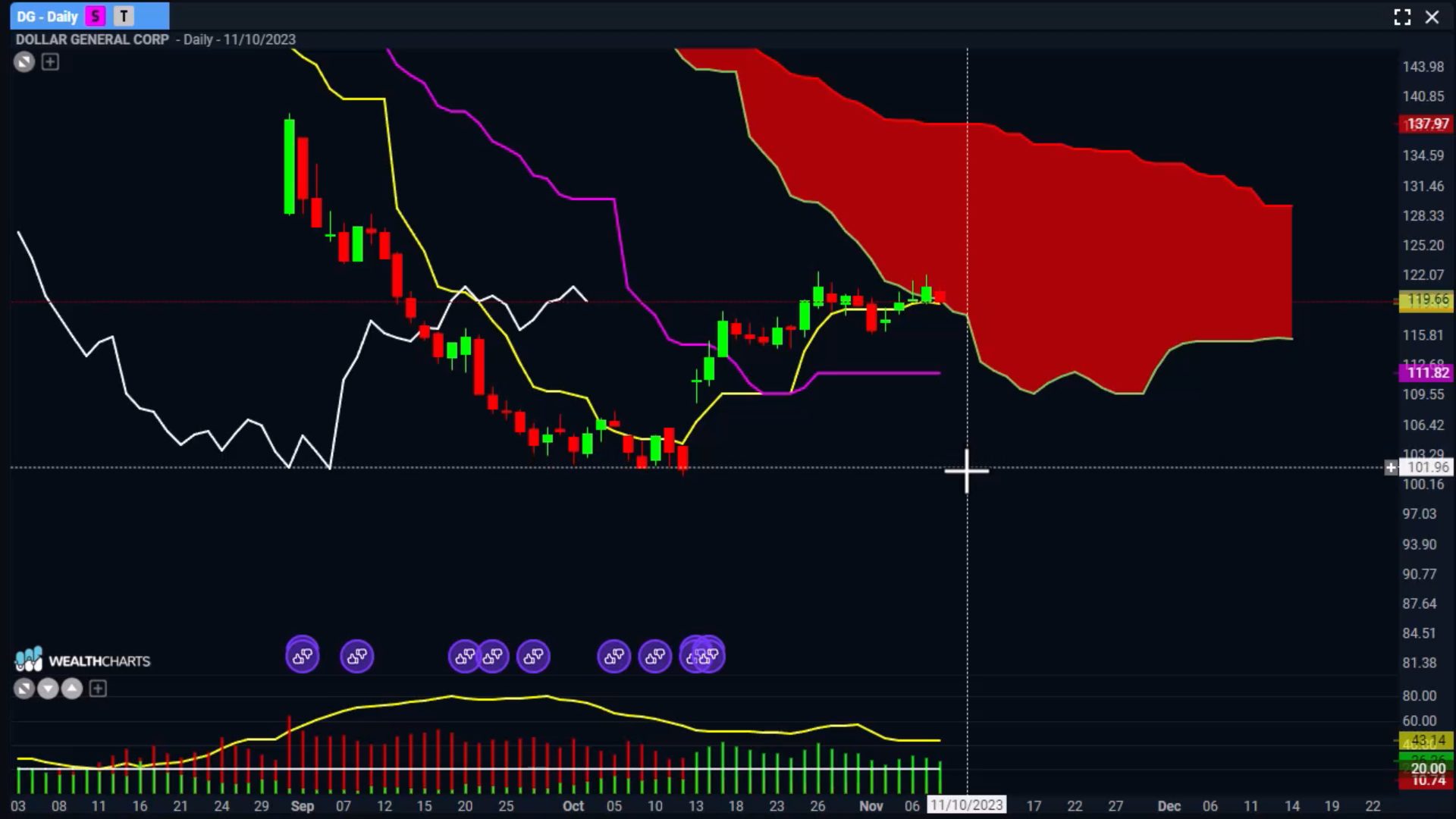
Task: Click the Sep label on the time axis
Action: tap(302, 806)
